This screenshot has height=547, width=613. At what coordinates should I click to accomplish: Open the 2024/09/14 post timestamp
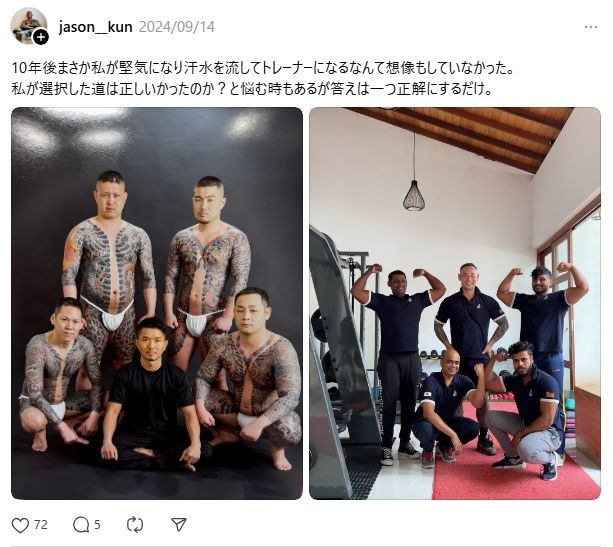tap(177, 27)
